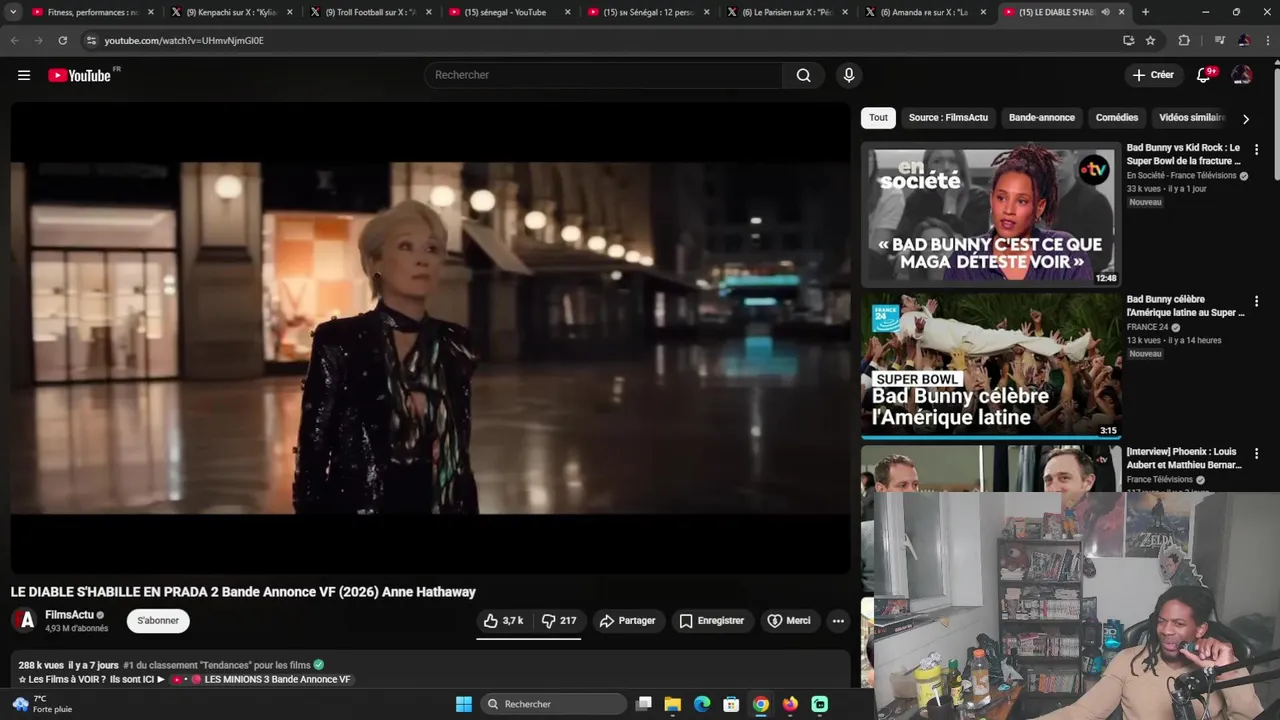Screen dimensions: 1280x720
Task: Open Bad Bunny vs Kid Rock title
Action: [x=1184, y=154]
